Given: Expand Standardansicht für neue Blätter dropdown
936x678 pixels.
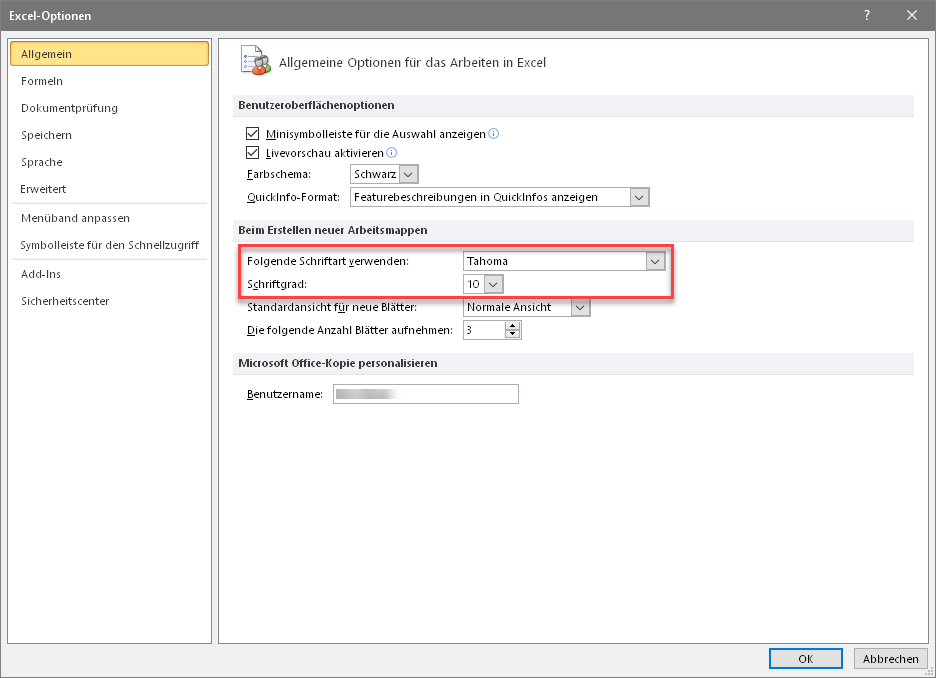Looking at the screenshot, I should pyautogui.click(x=581, y=307).
